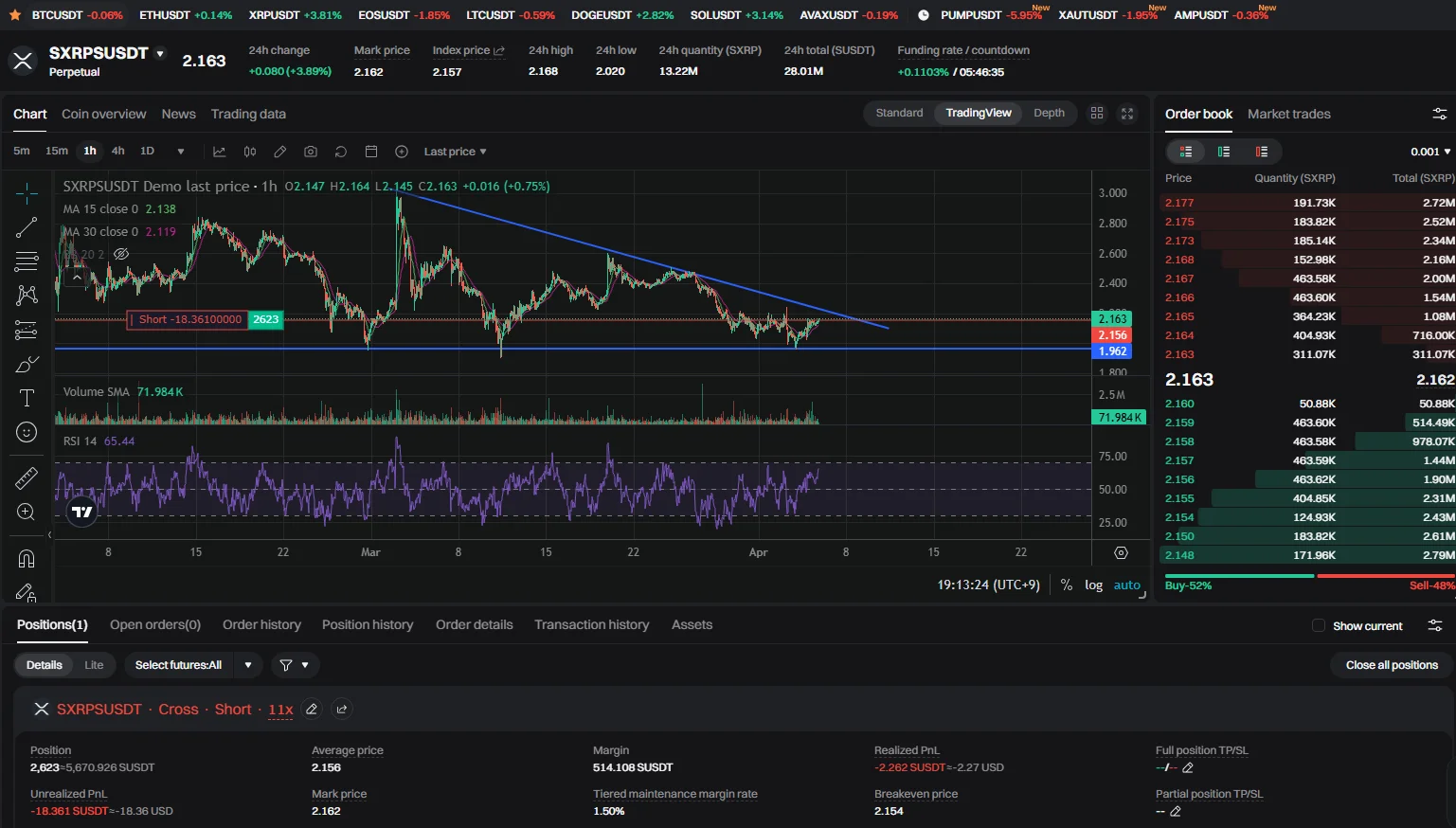Viewport: 1456px width, 828px height.
Task: Open the Order history tab
Action: (261, 624)
